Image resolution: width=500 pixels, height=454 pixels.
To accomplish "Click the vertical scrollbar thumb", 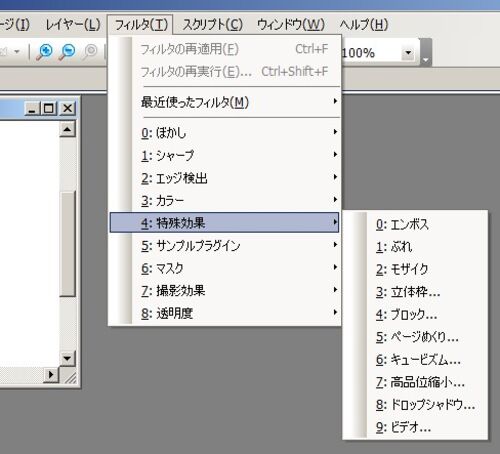I will (68, 244).
